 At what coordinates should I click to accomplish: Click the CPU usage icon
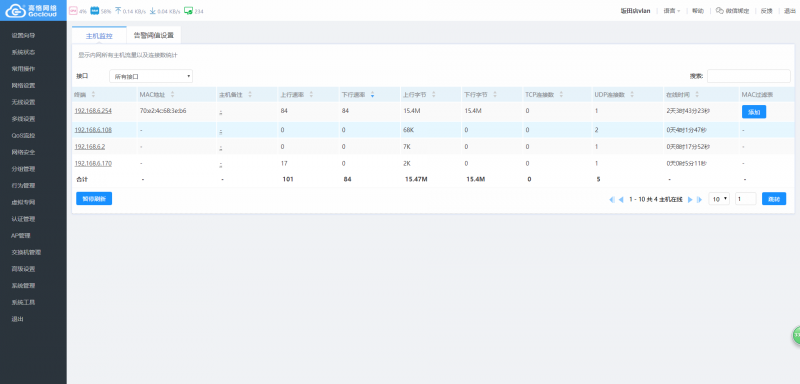click(73, 11)
